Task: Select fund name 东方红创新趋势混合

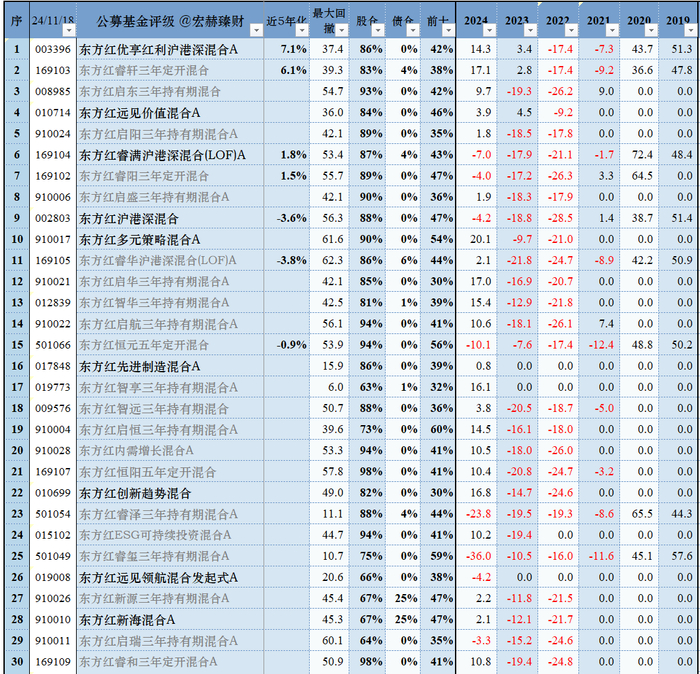Action: (135, 493)
